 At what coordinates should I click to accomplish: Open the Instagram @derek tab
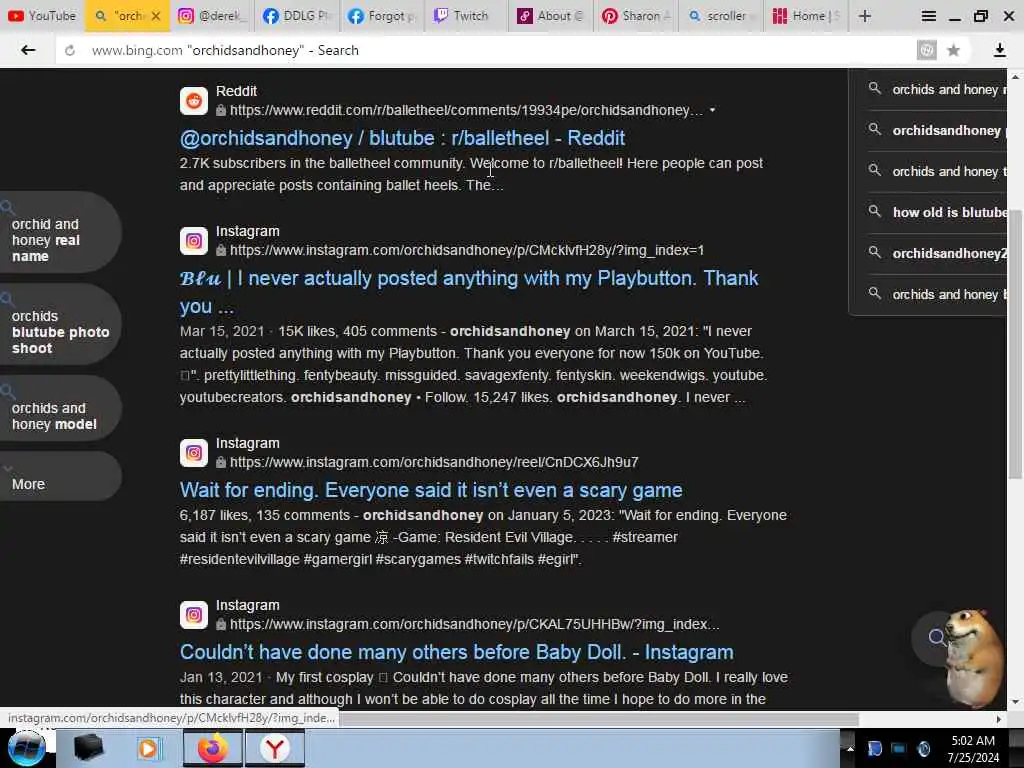click(x=212, y=16)
